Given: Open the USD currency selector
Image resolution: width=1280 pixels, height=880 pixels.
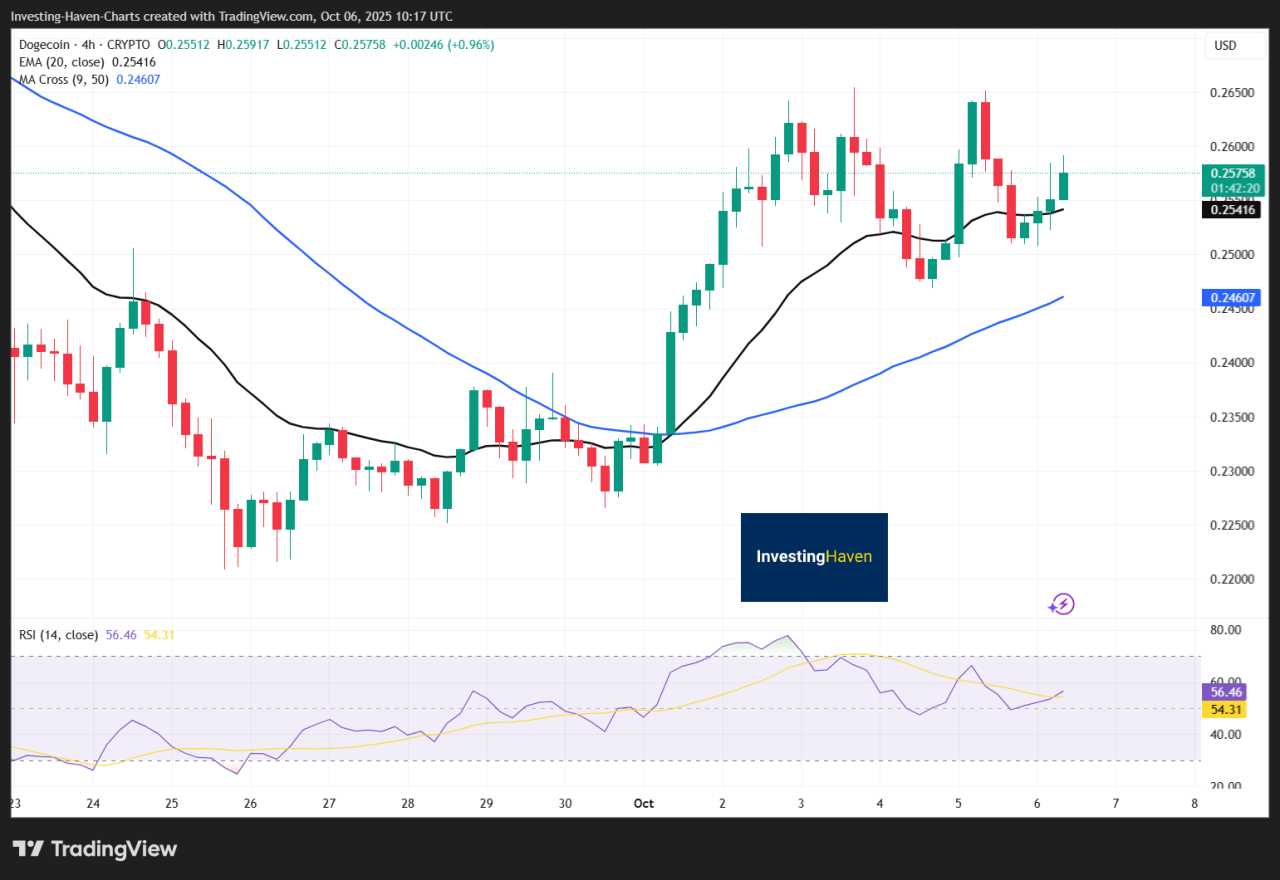Looking at the screenshot, I should pos(1225,45).
